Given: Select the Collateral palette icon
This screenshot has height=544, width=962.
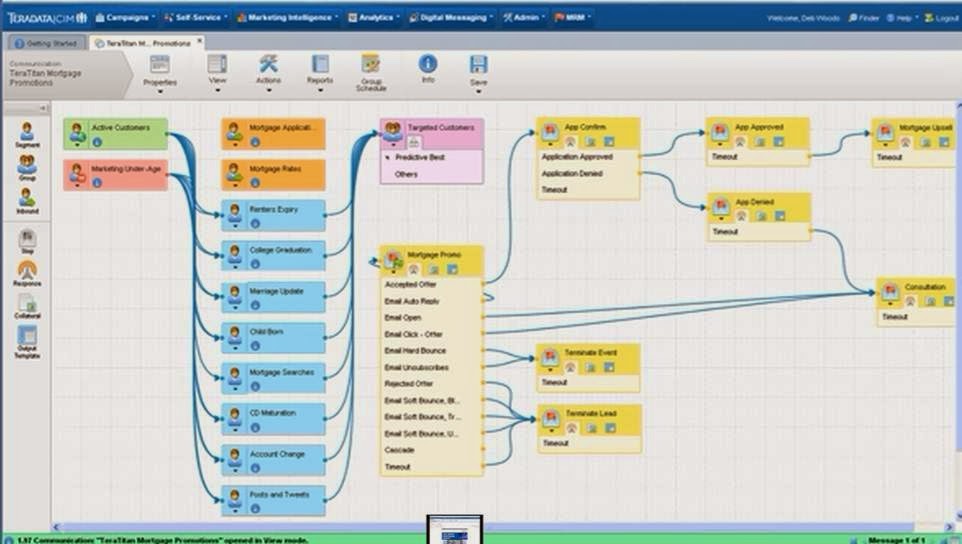Looking at the screenshot, I should [27, 303].
